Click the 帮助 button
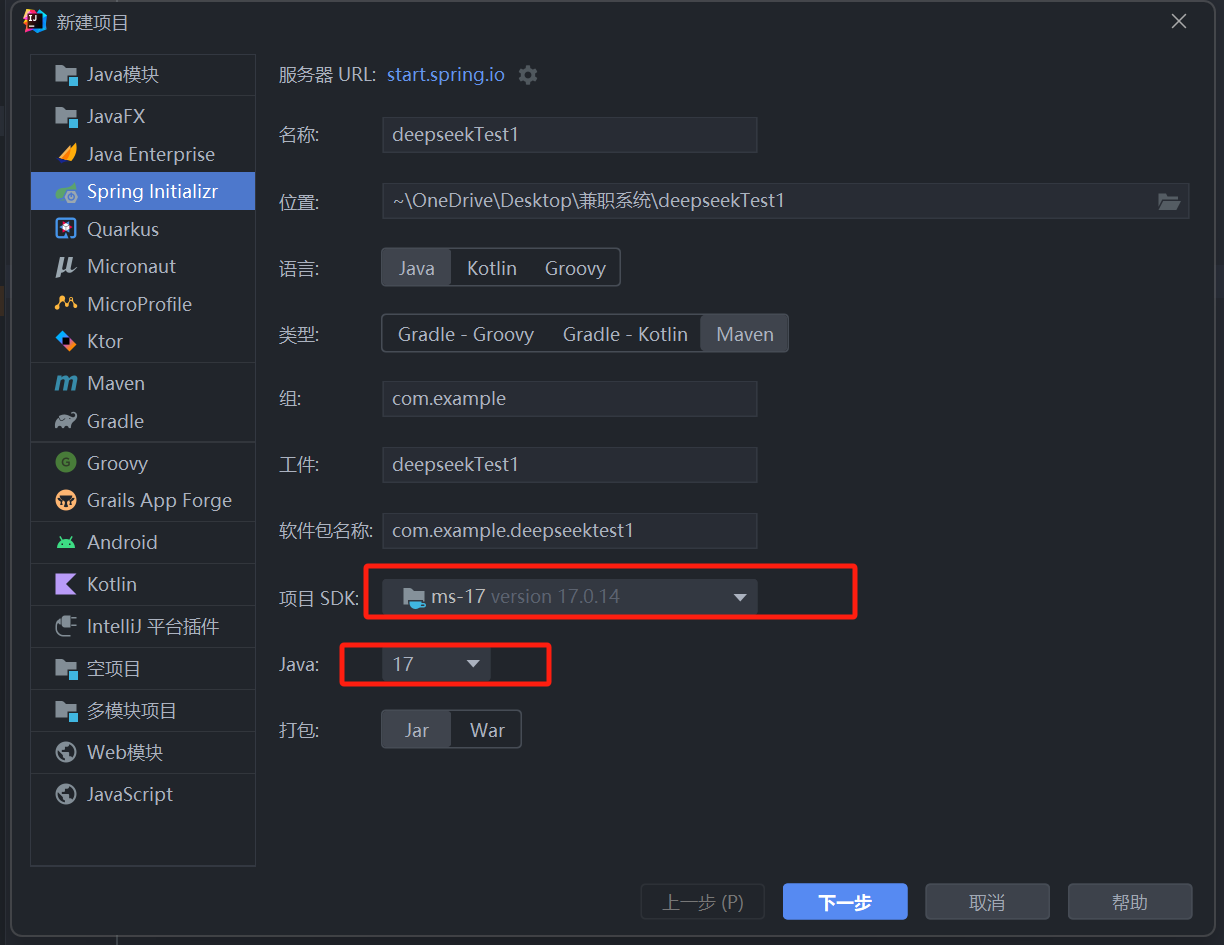Image resolution: width=1224 pixels, height=945 pixels. (x=1130, y=902)
